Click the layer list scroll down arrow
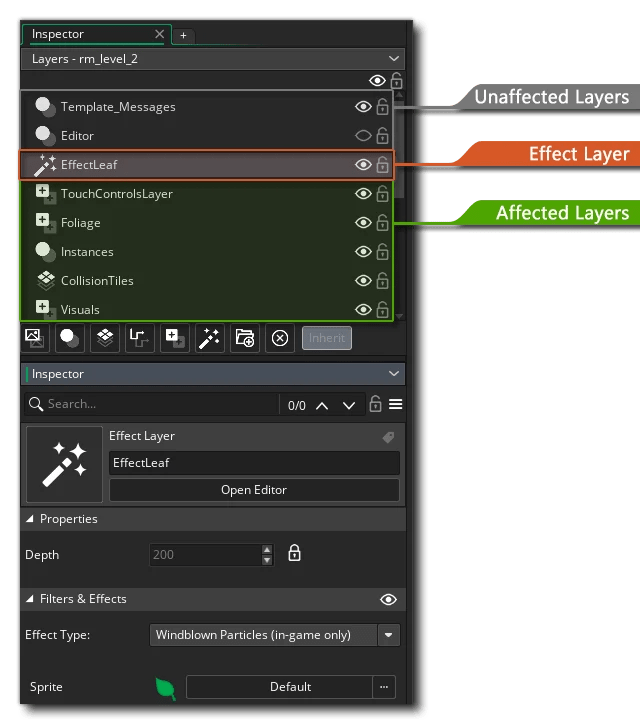 tap(399, 316)
